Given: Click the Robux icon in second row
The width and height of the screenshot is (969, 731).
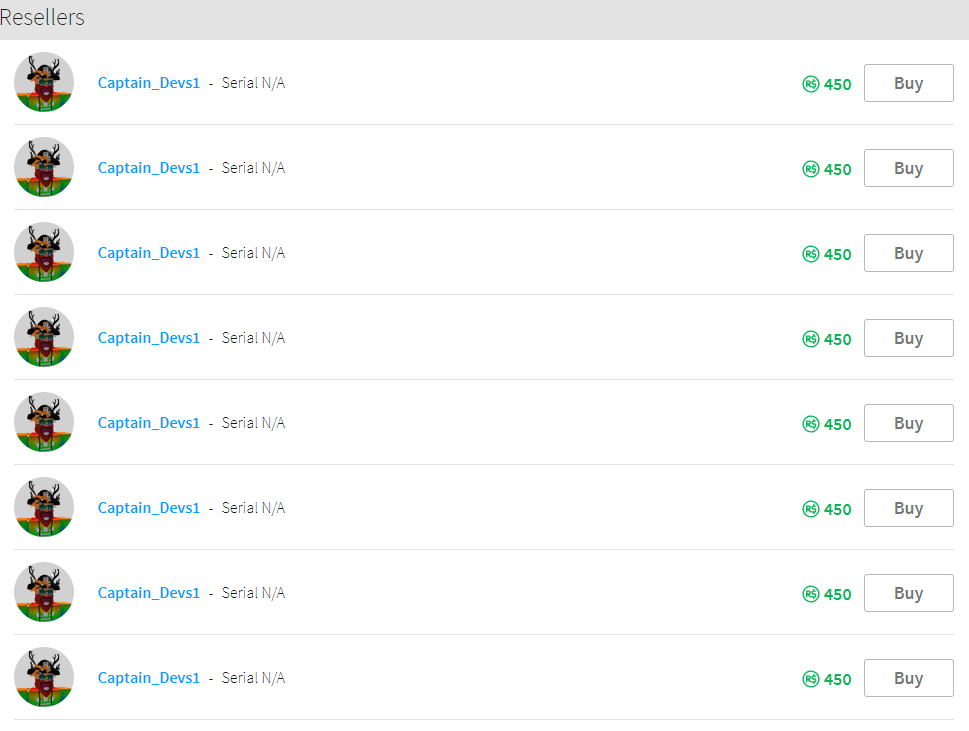Looking at the screenshot, I should 811,169.
